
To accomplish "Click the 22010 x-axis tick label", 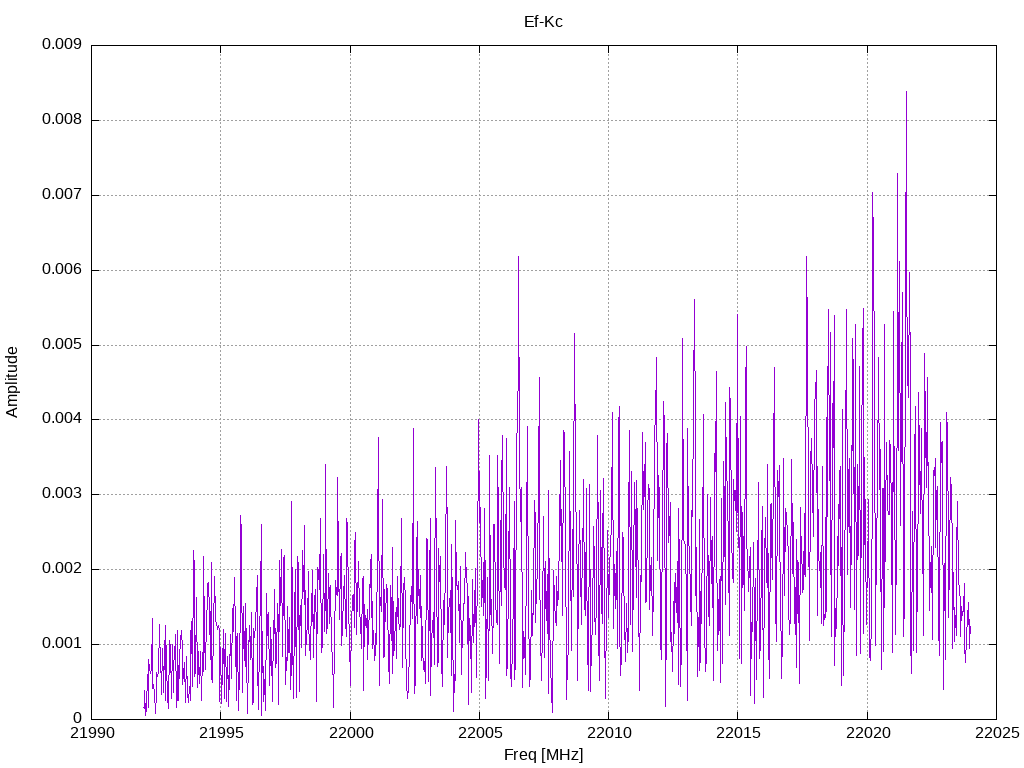I will pos(609,733).
